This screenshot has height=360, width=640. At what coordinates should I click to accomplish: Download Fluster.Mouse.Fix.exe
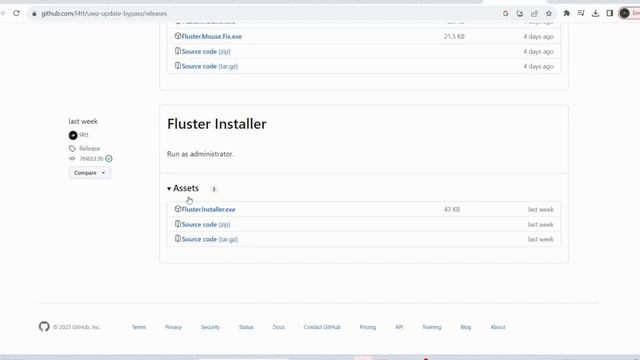tap(211, 36)
